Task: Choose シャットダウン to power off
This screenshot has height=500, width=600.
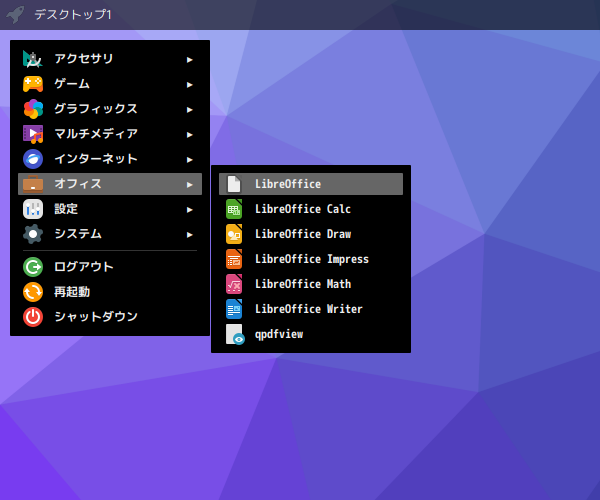Action: pyautogui.click(x=110, y=317)
